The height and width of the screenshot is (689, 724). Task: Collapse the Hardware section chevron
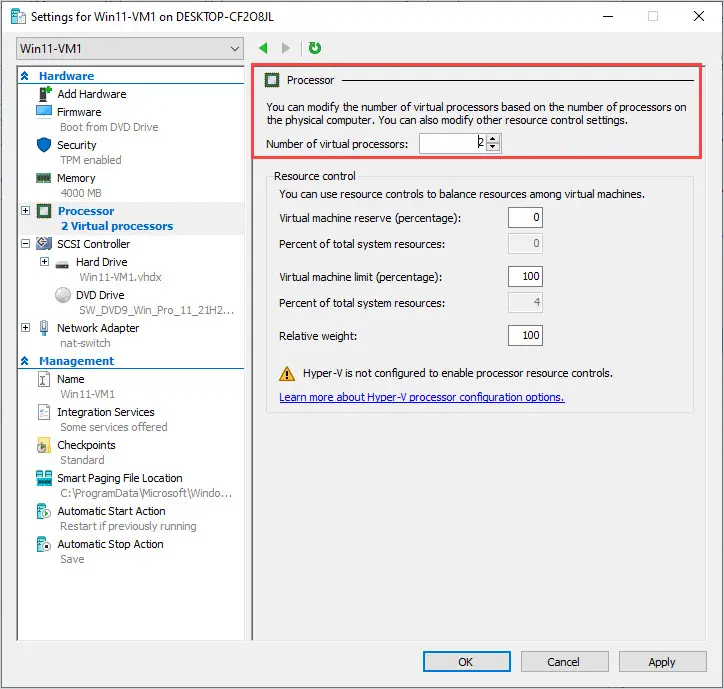point(25,76)
